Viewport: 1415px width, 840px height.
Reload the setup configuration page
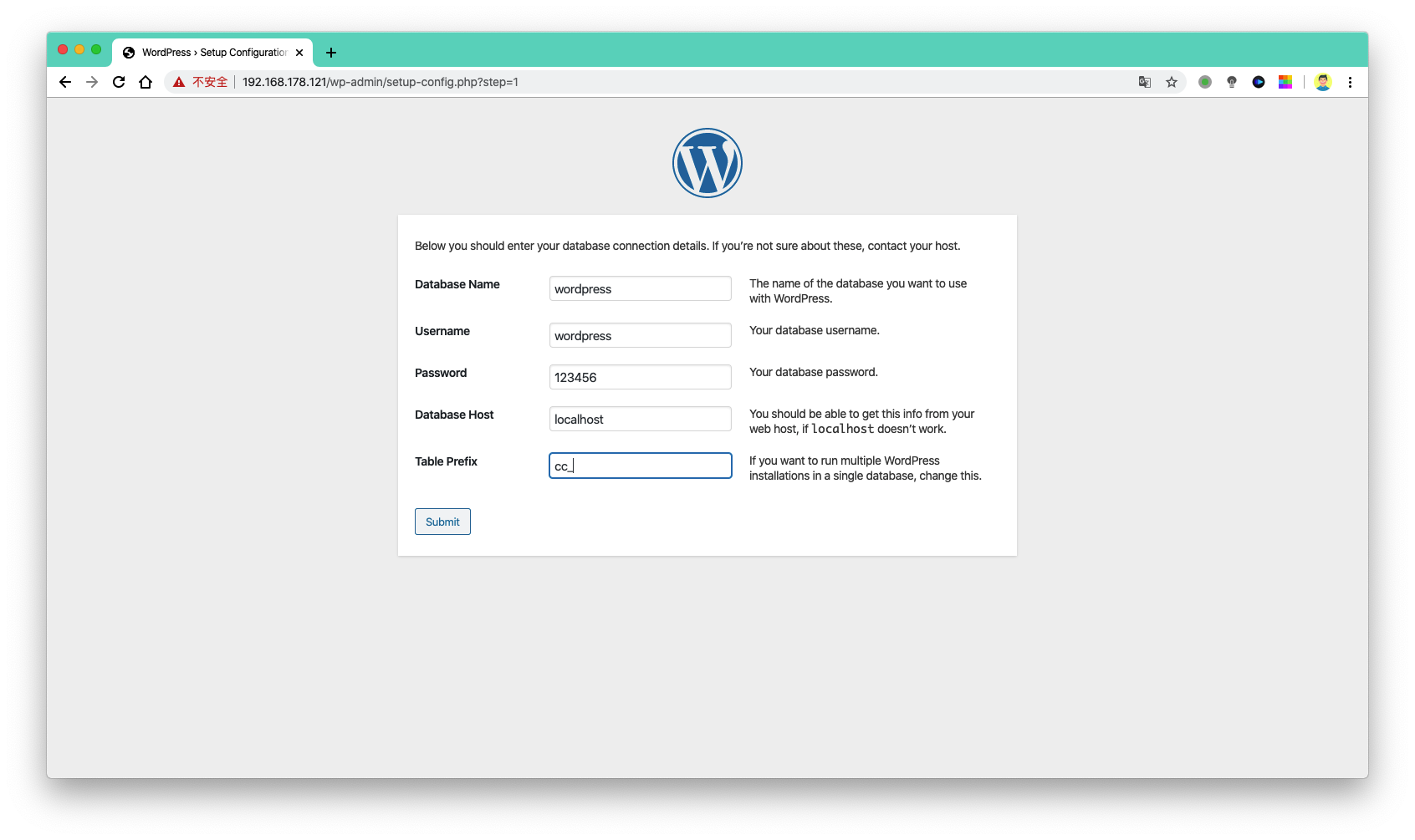click(119, 82)
